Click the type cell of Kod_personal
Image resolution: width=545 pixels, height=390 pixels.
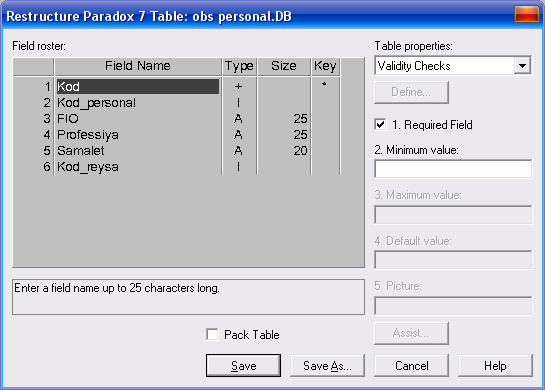click(x=238, y=103)
